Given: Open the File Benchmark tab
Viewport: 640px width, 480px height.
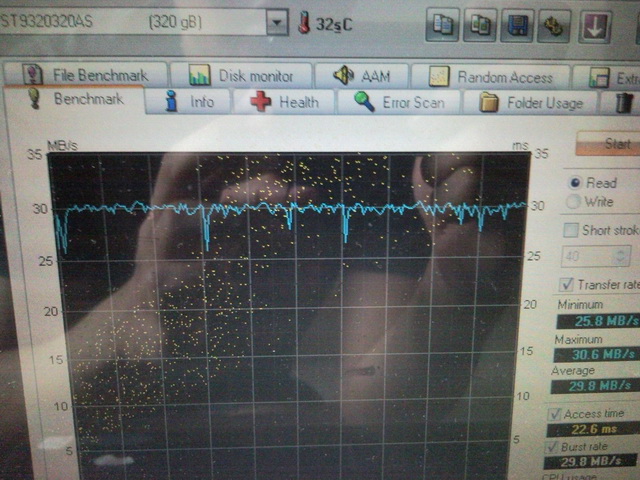Looking at the screenshot, I should point(87,75).
